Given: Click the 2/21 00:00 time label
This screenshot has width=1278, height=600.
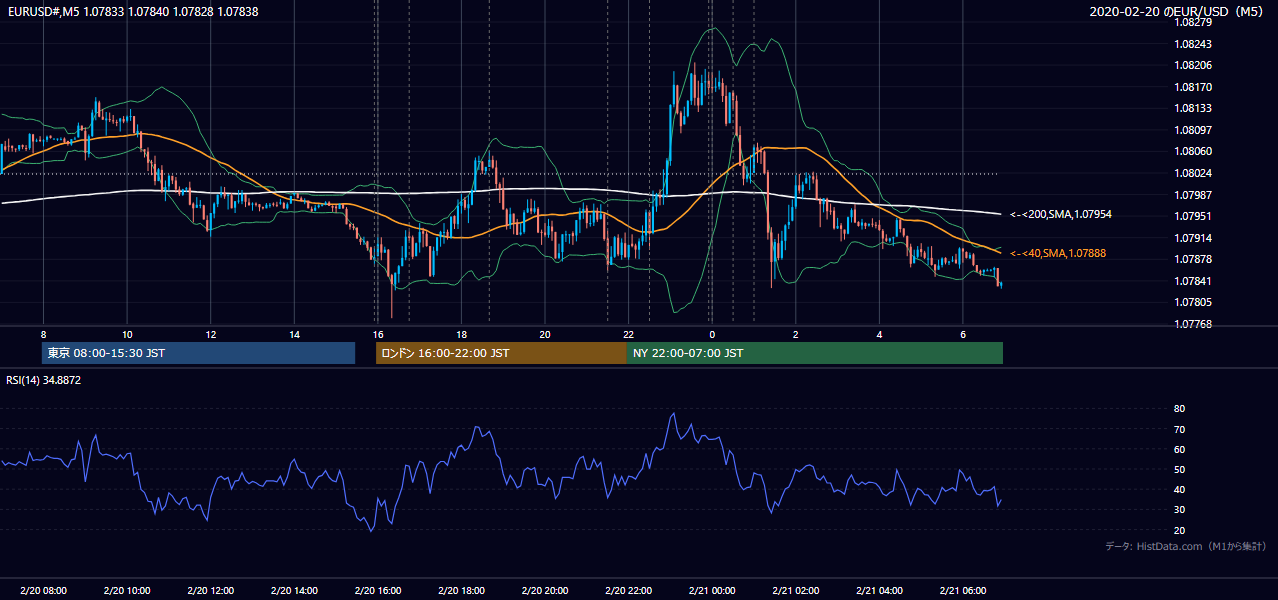Looking at the screenshot, I should click(x=711, y=591).
